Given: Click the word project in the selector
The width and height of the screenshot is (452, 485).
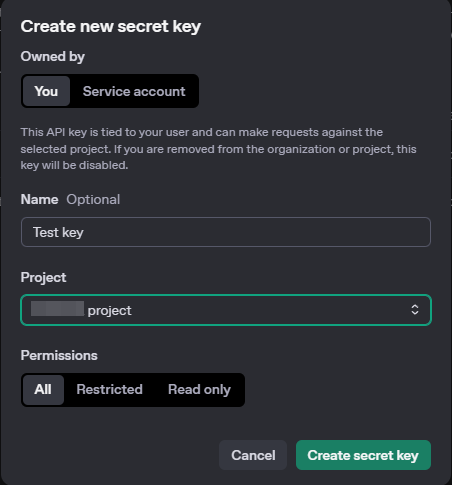Looking at the screenshot, I should coord(109,311).
